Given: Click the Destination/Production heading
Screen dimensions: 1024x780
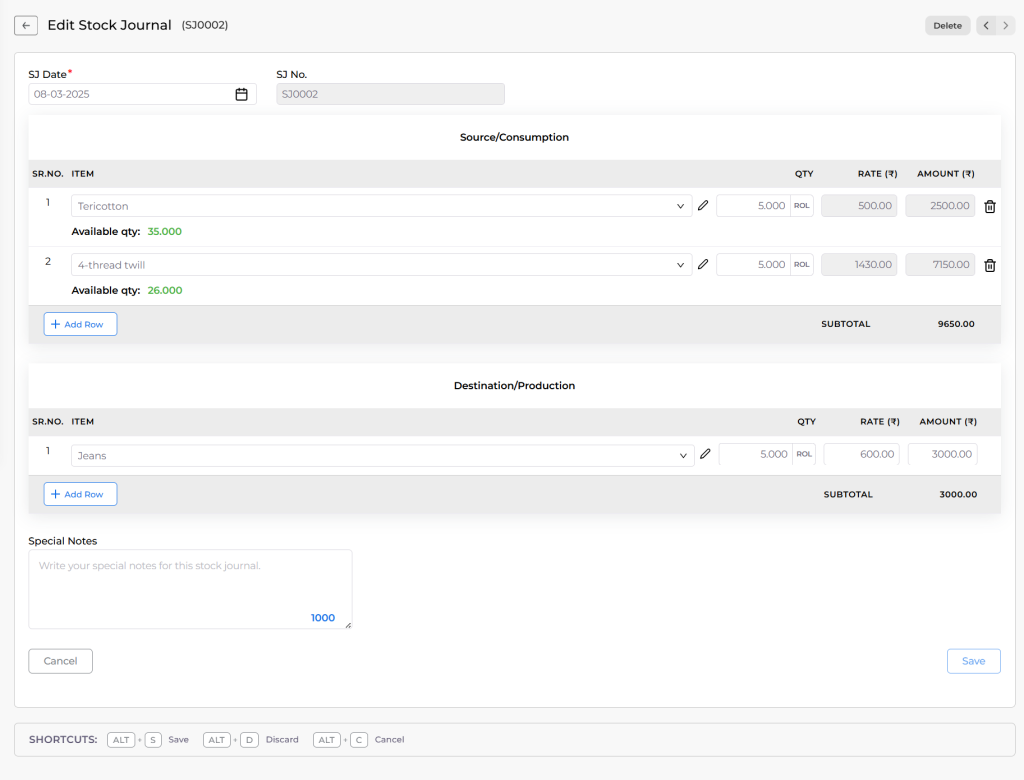Looking at the screenshot, I should coord(514,385).
